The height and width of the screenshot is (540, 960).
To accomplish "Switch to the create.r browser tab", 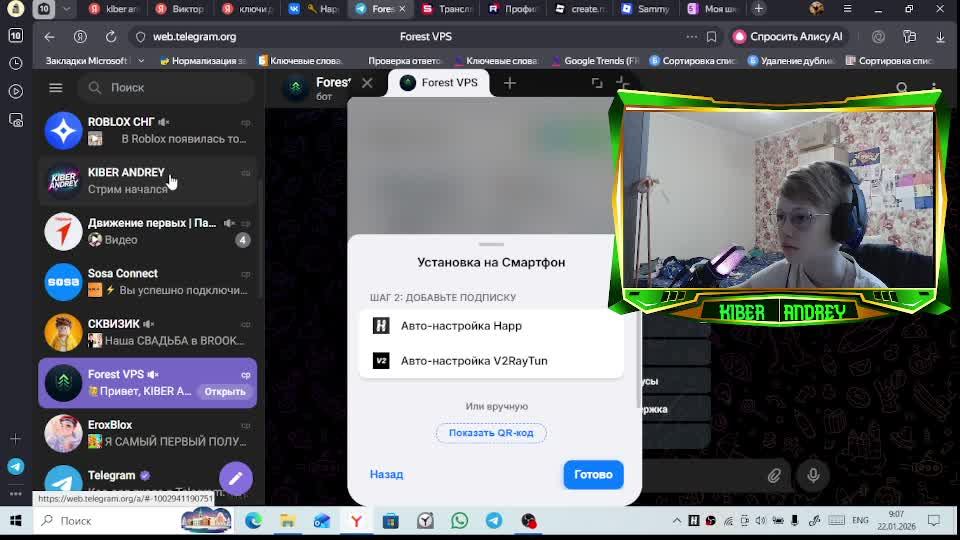I will (x=579, y=9).
